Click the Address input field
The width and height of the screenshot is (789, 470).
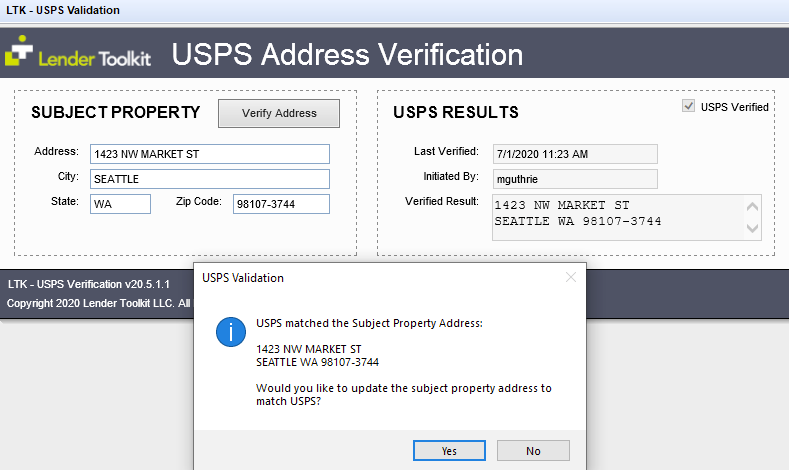coord(209,154)
